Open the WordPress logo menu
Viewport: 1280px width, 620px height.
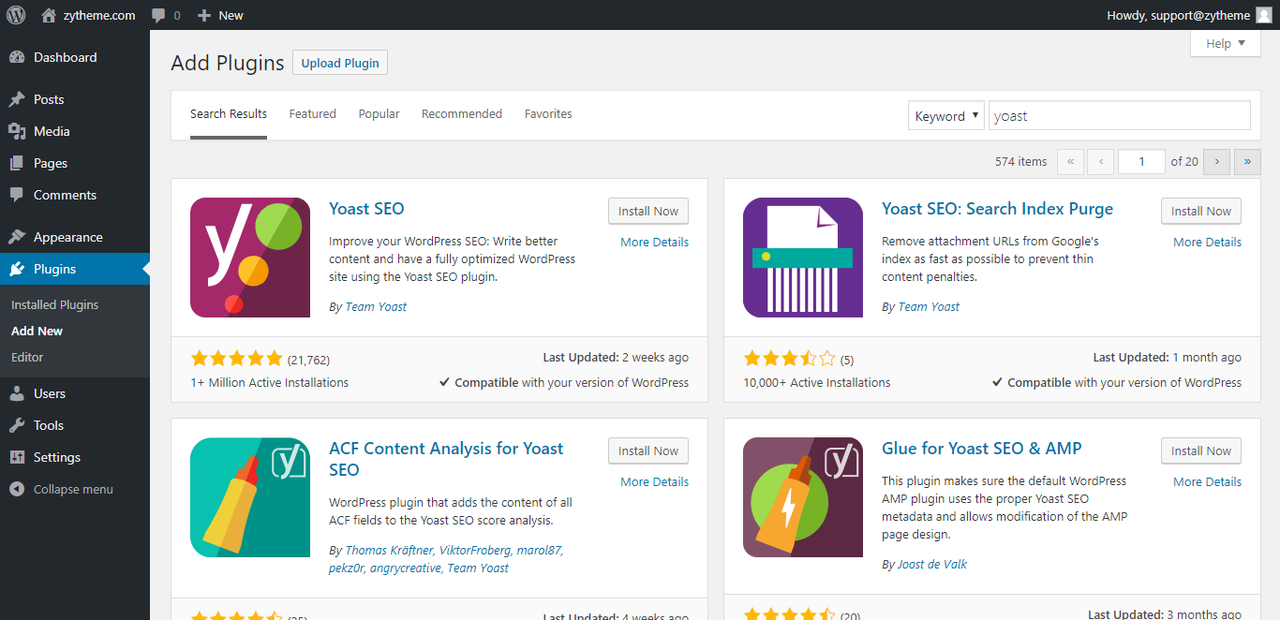coord(16,15)
